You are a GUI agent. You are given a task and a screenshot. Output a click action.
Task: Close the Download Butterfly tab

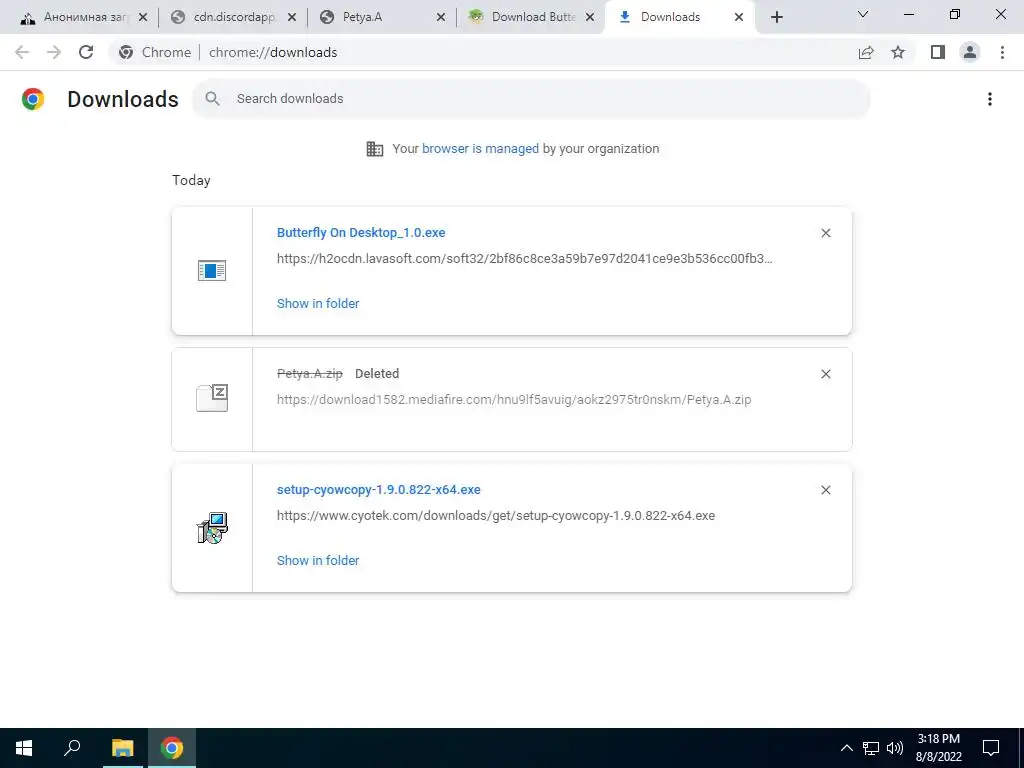click(x=590, y=18)
